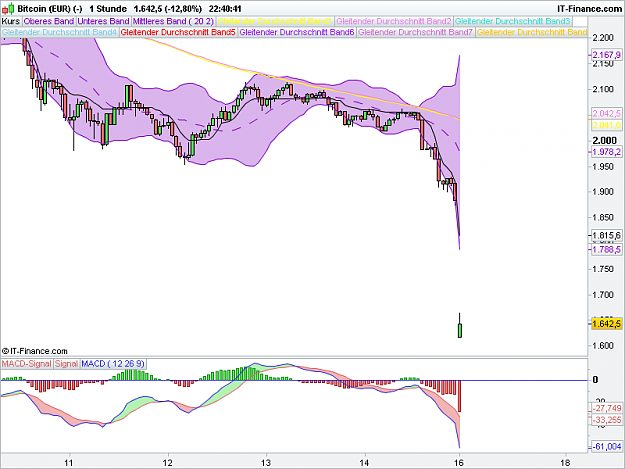This screenshot has width=625, height=469.
Task: Click the Bitcoin (EUR) (-) chart title
Action: point(50,8)
